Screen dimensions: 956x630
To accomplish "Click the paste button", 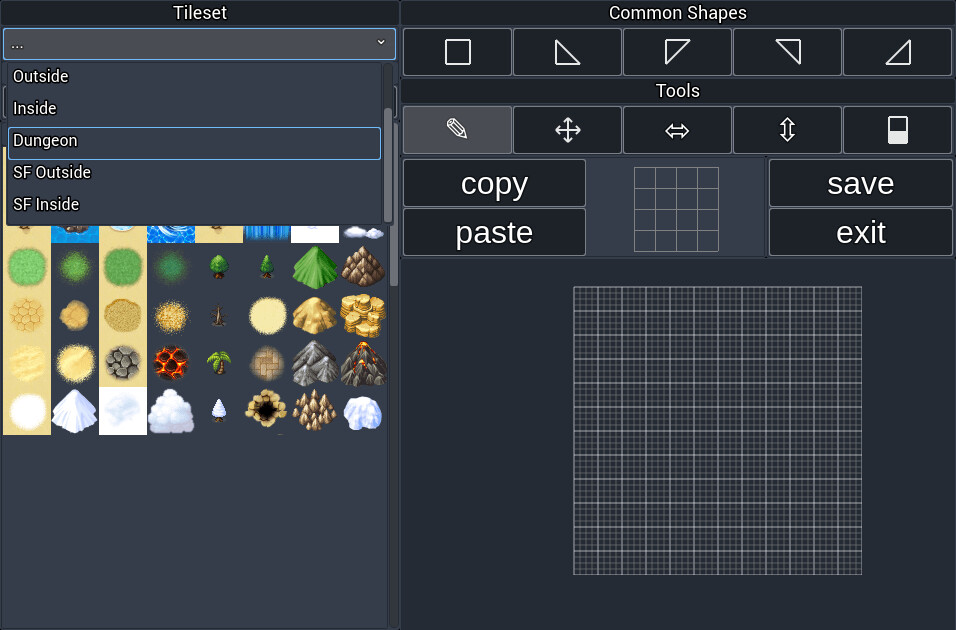I will pyautogui.click(x=494, y=231).
